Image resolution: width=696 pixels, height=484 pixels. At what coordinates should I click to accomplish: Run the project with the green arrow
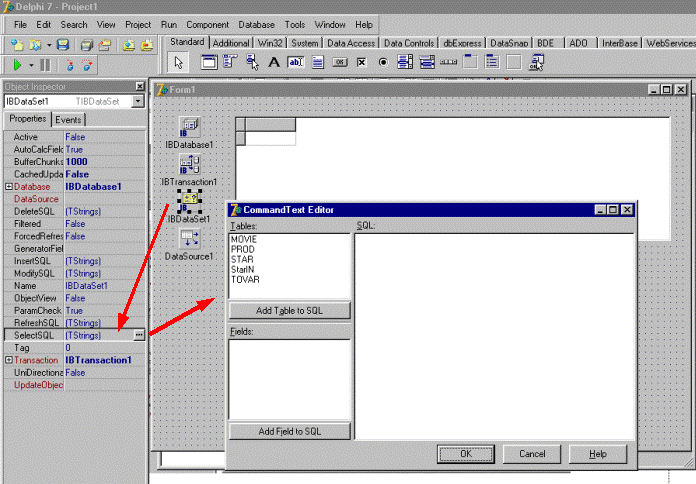point(17,65)
